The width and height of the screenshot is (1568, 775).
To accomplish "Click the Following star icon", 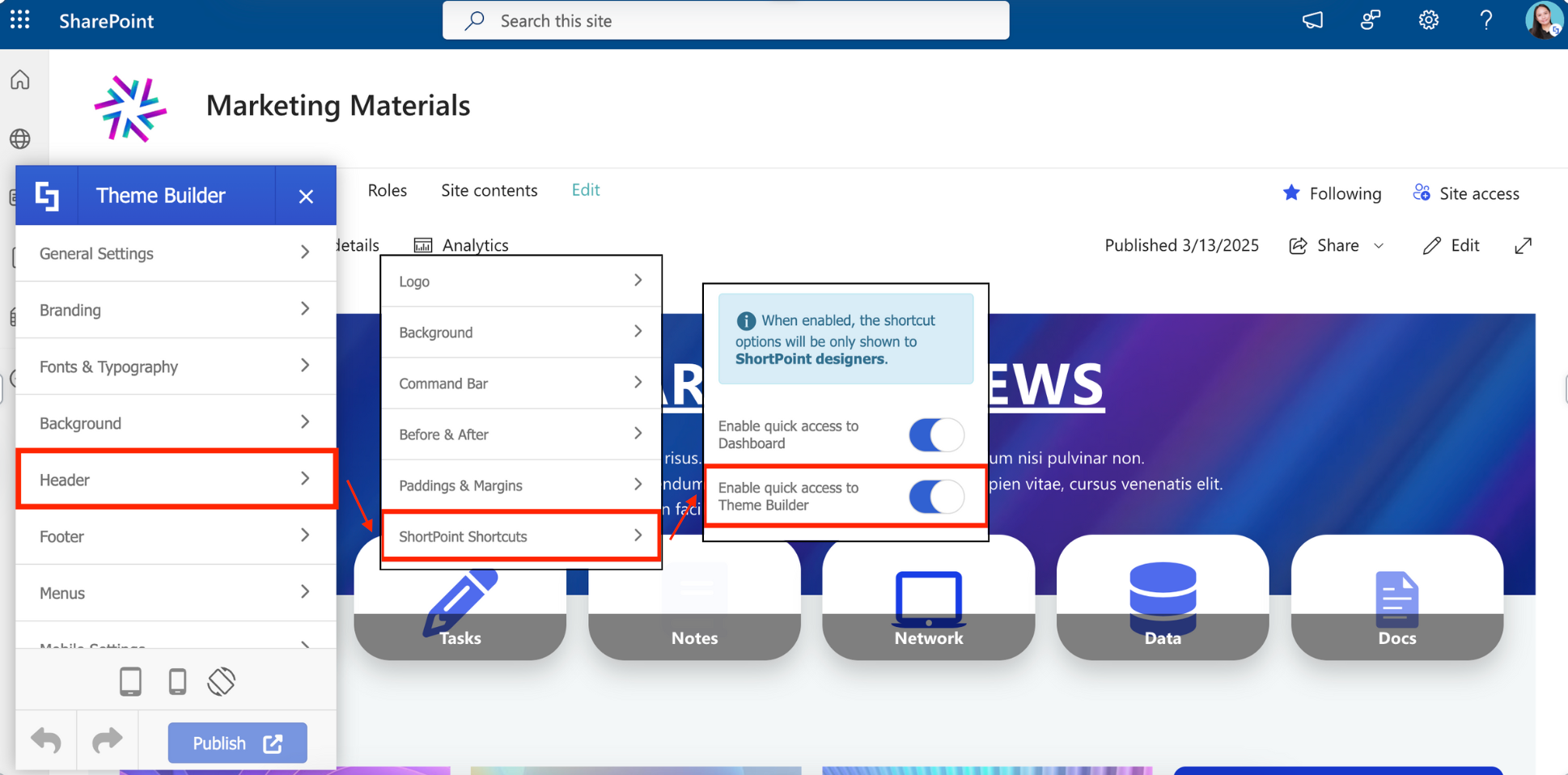I will (1291, 193).
